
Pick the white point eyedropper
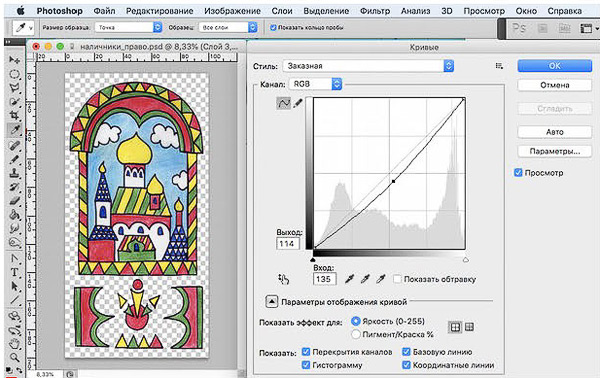coord(380,279)
